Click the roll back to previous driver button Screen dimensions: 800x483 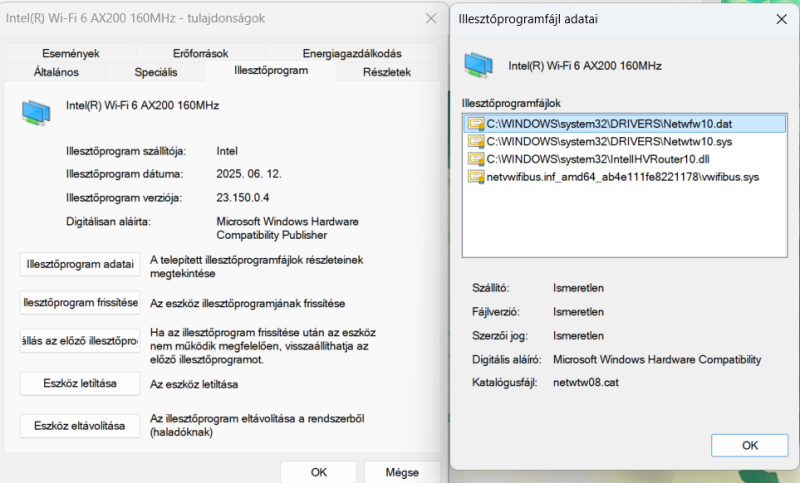80,341
